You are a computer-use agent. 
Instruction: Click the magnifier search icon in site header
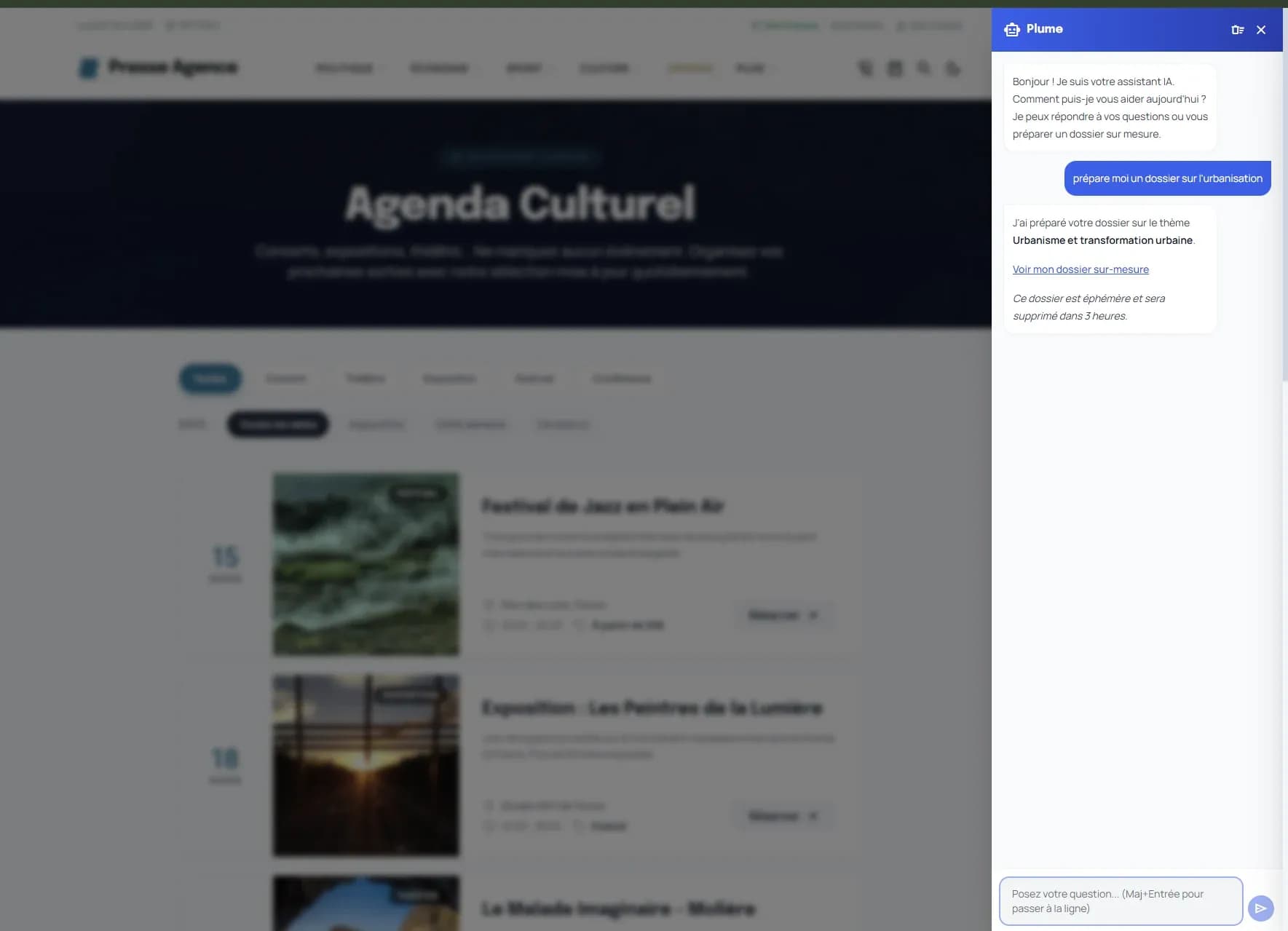point(924,68)
